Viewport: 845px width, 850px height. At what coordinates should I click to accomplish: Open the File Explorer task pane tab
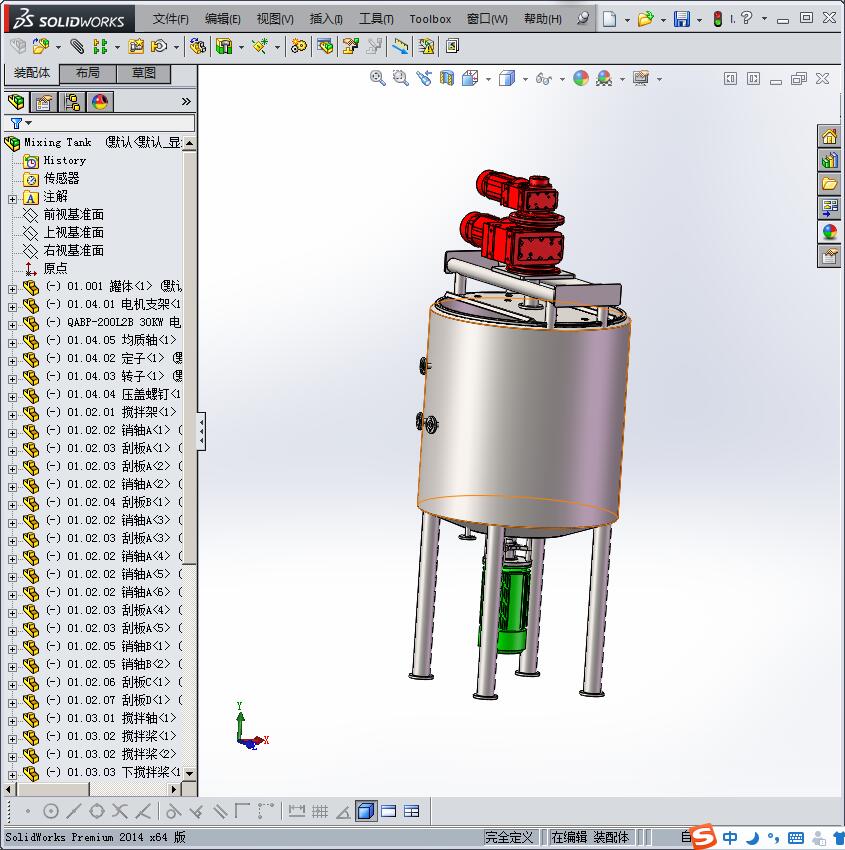pyautogui.click(x=829, y=184)
